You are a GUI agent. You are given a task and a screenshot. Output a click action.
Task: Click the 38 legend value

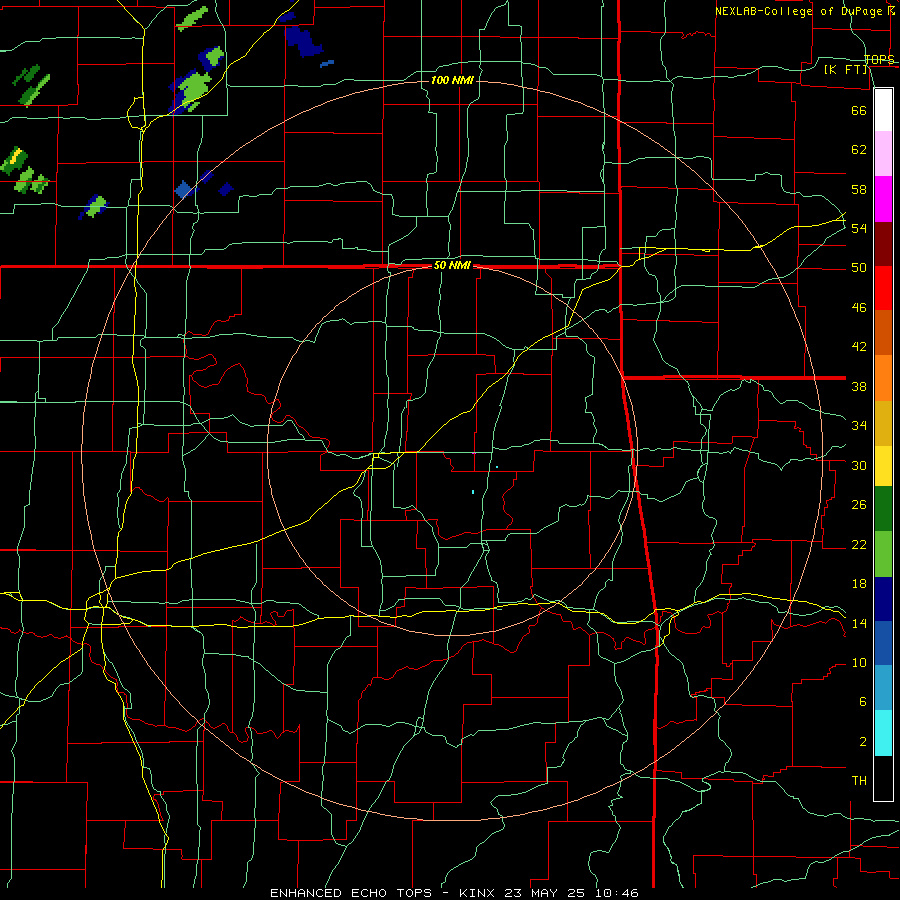coord(859,386)
